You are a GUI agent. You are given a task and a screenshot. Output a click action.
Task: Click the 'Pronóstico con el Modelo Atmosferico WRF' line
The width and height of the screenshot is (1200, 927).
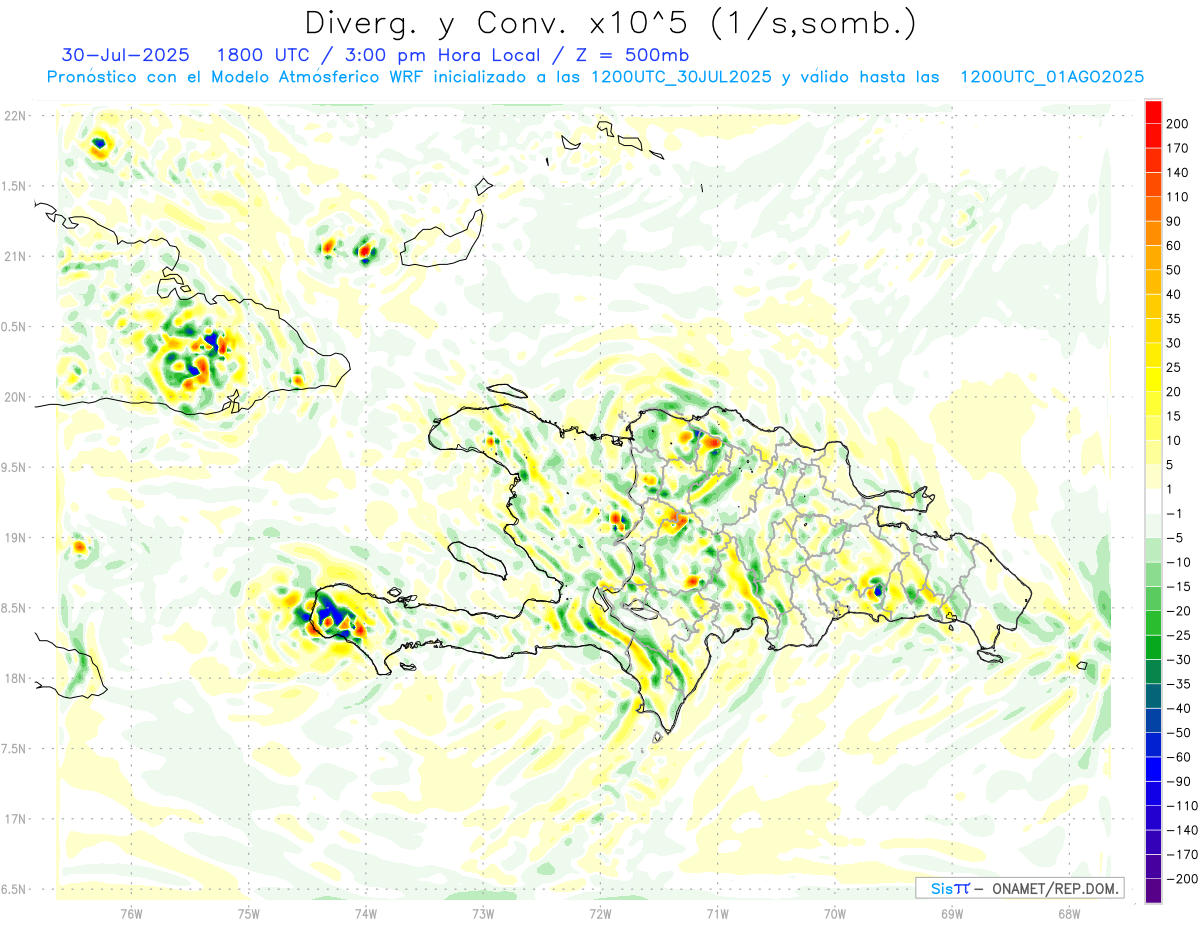(236, 77)
